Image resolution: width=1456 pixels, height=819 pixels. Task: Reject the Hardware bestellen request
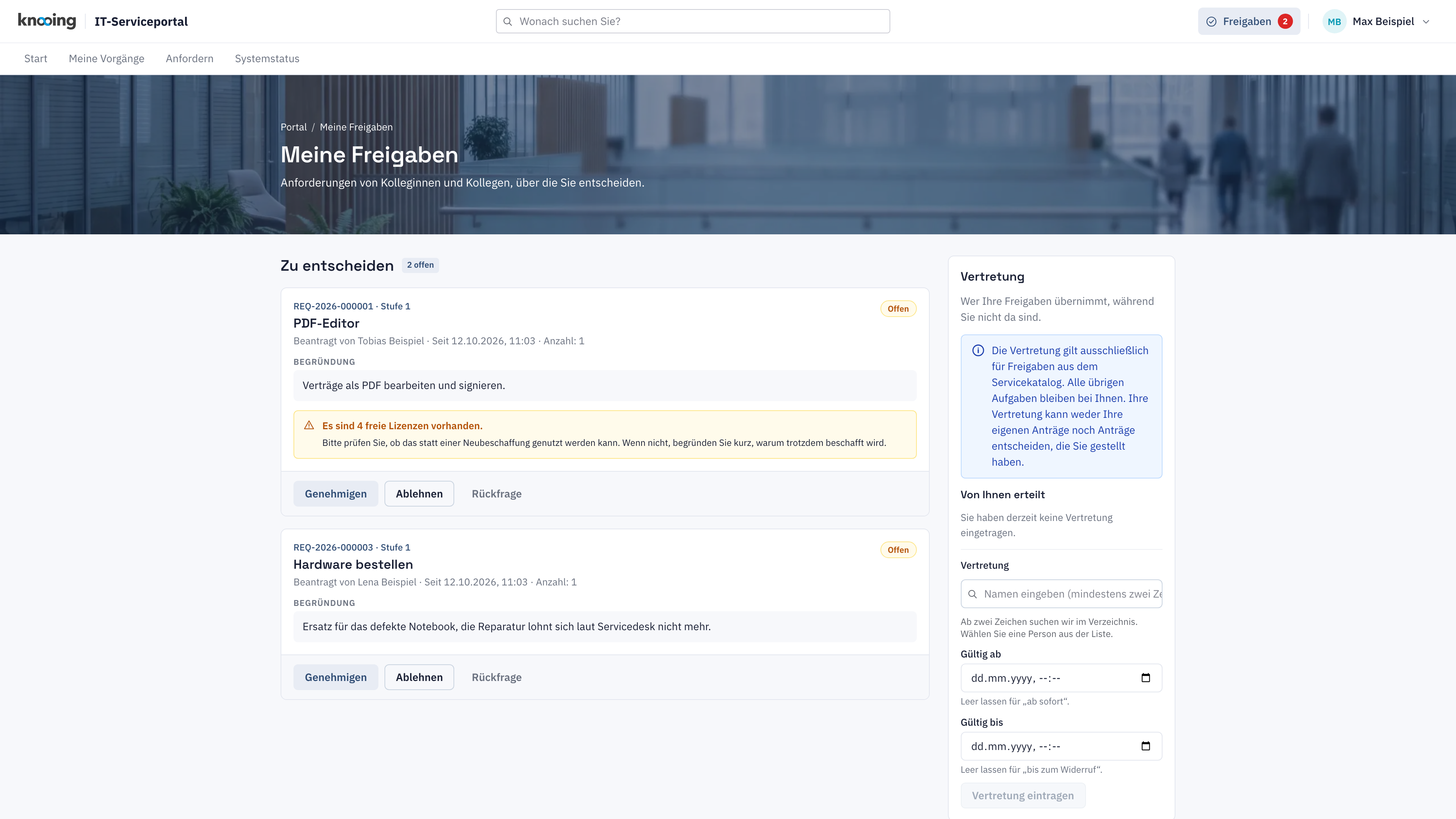pos(419,677)
